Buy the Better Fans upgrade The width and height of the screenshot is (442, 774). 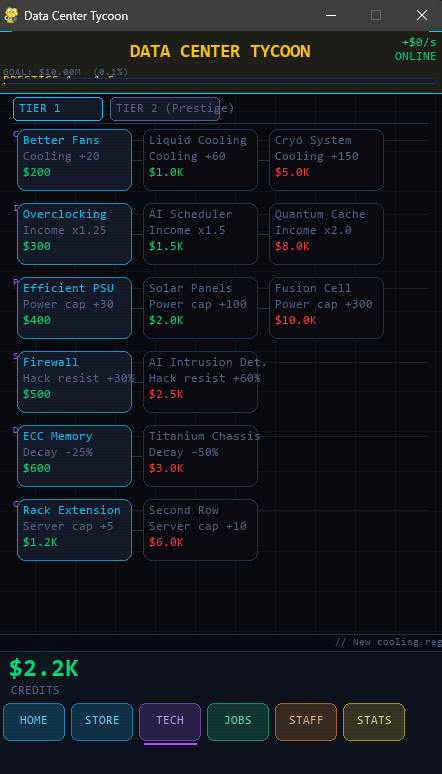[x=75, y=160]
